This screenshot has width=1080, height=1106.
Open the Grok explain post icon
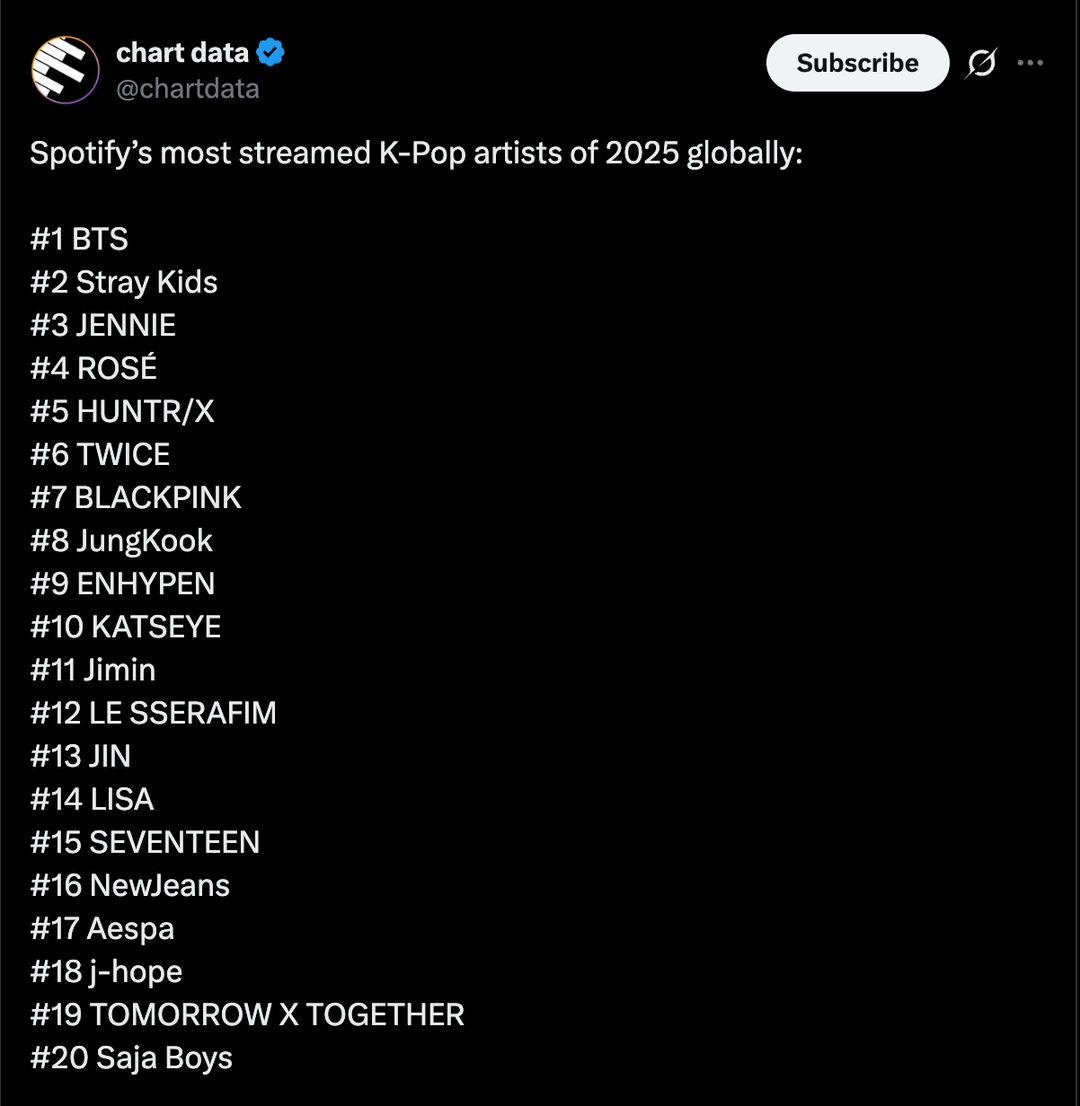pyautogui.click(x=981, y=64)
